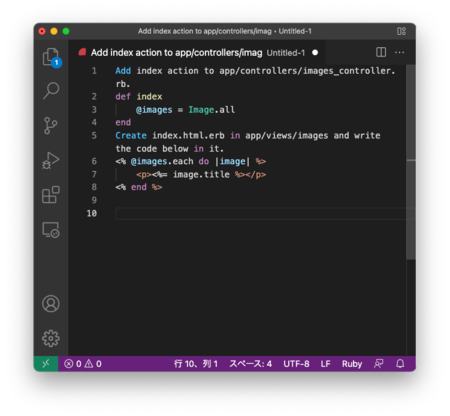Click the remote window indicator in status bar
The height and width of the screenshot is (416, 450).
[46, 363]
